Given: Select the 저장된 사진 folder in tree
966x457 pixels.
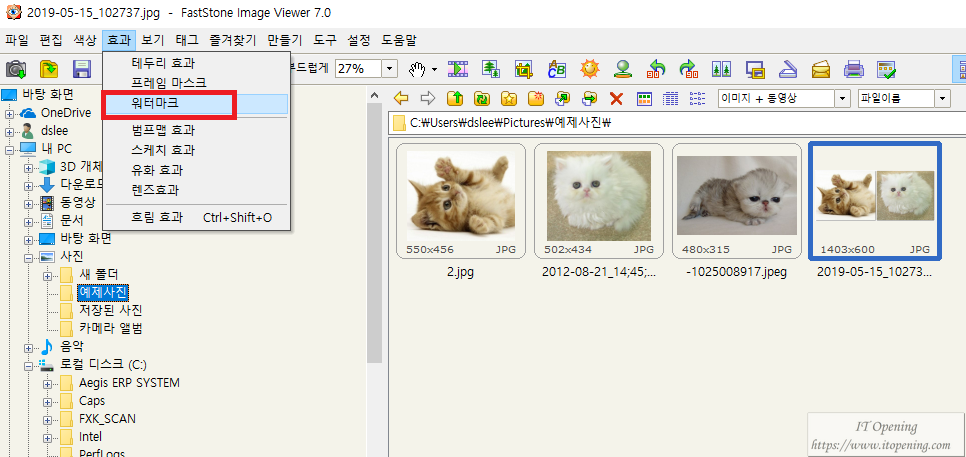Looking at the screenshot, I should (x=109, y=310).
